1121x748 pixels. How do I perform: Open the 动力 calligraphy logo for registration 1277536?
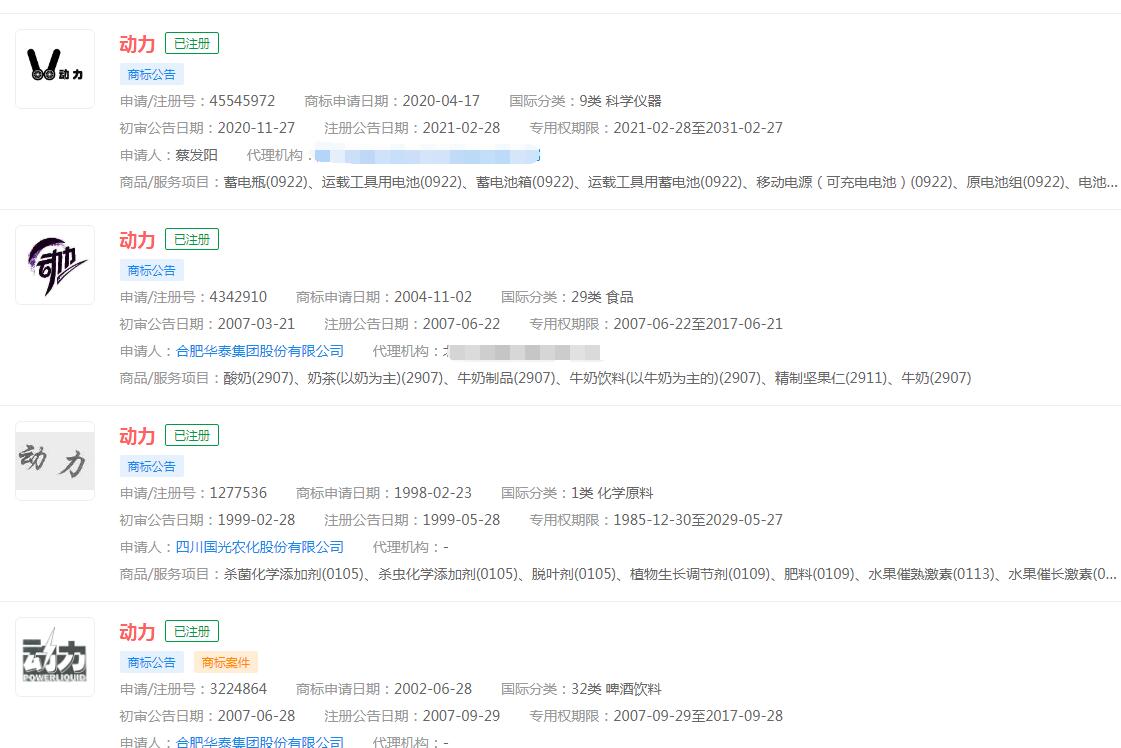tap(55, 461)
